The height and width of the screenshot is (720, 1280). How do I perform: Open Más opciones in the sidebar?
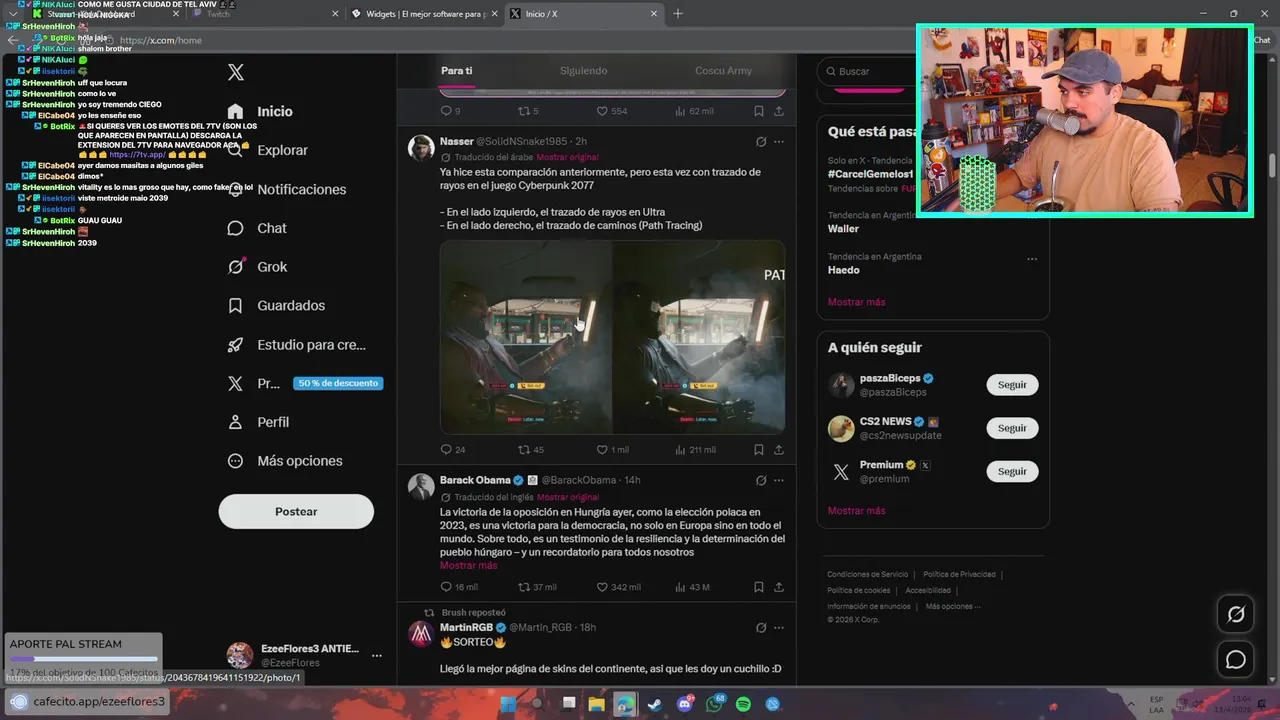click(x=285, y=461)
